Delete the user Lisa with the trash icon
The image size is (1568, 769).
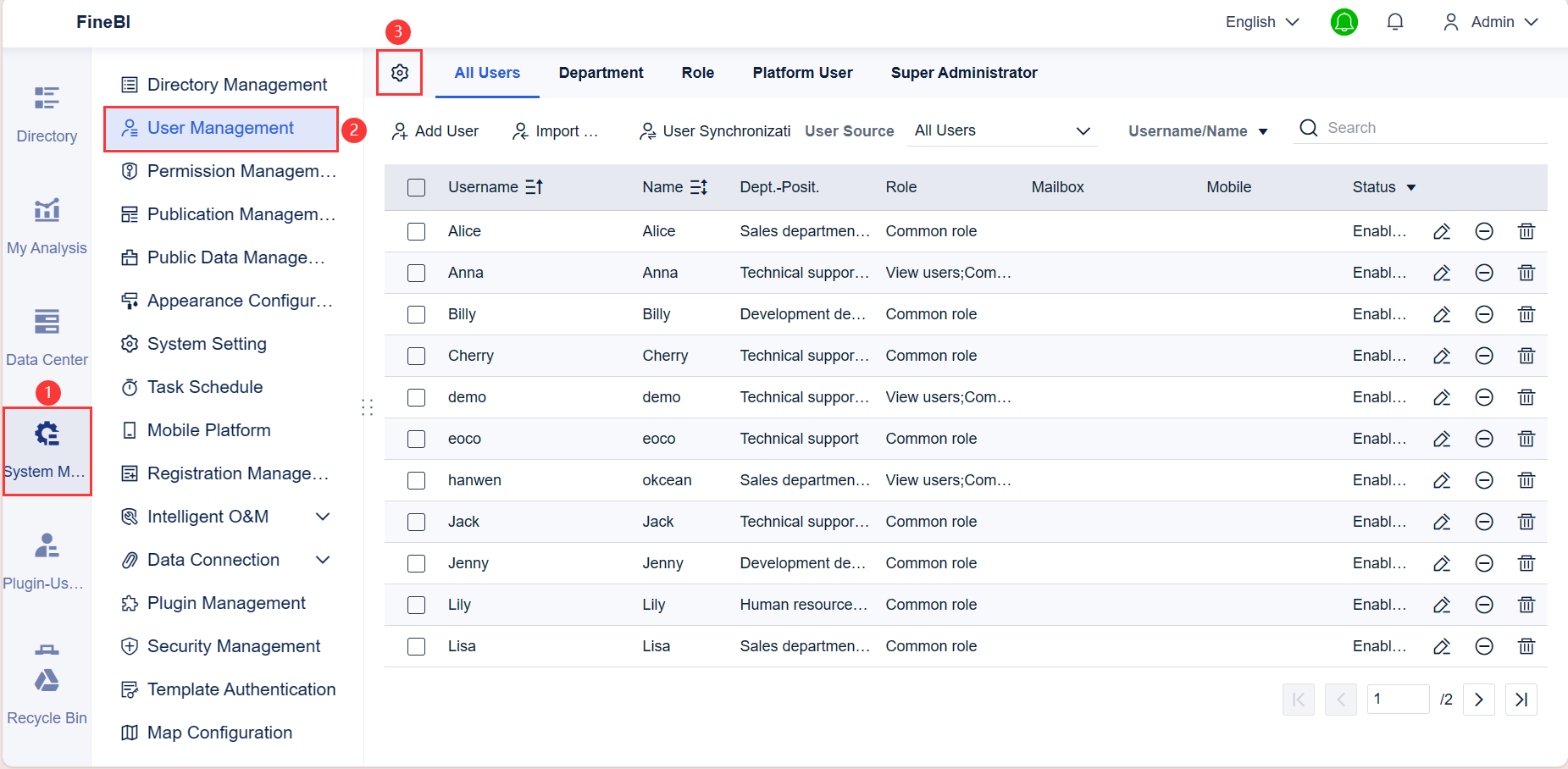(x=1526, y=646)
